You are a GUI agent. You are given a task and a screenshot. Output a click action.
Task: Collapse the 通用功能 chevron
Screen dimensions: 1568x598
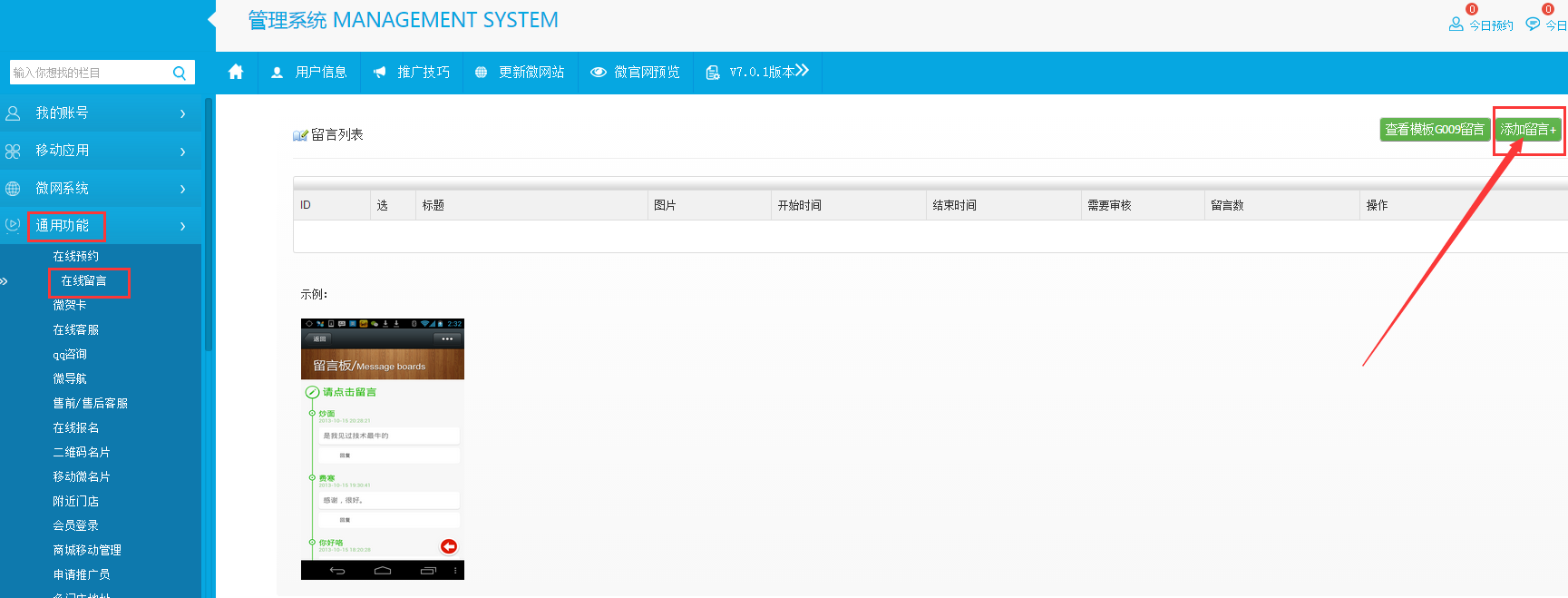coord(183,226)
